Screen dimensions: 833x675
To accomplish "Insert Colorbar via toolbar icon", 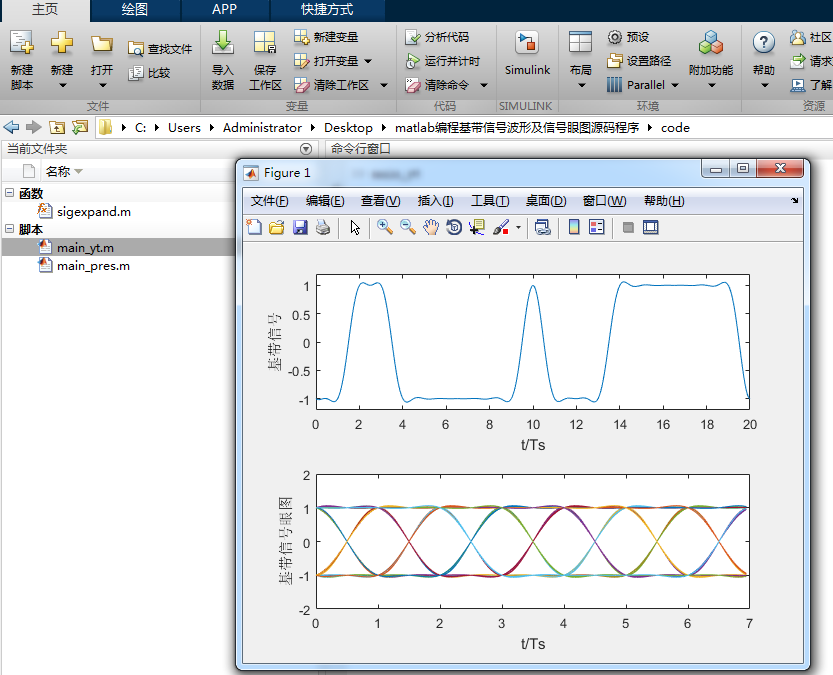I will (574, 227).
